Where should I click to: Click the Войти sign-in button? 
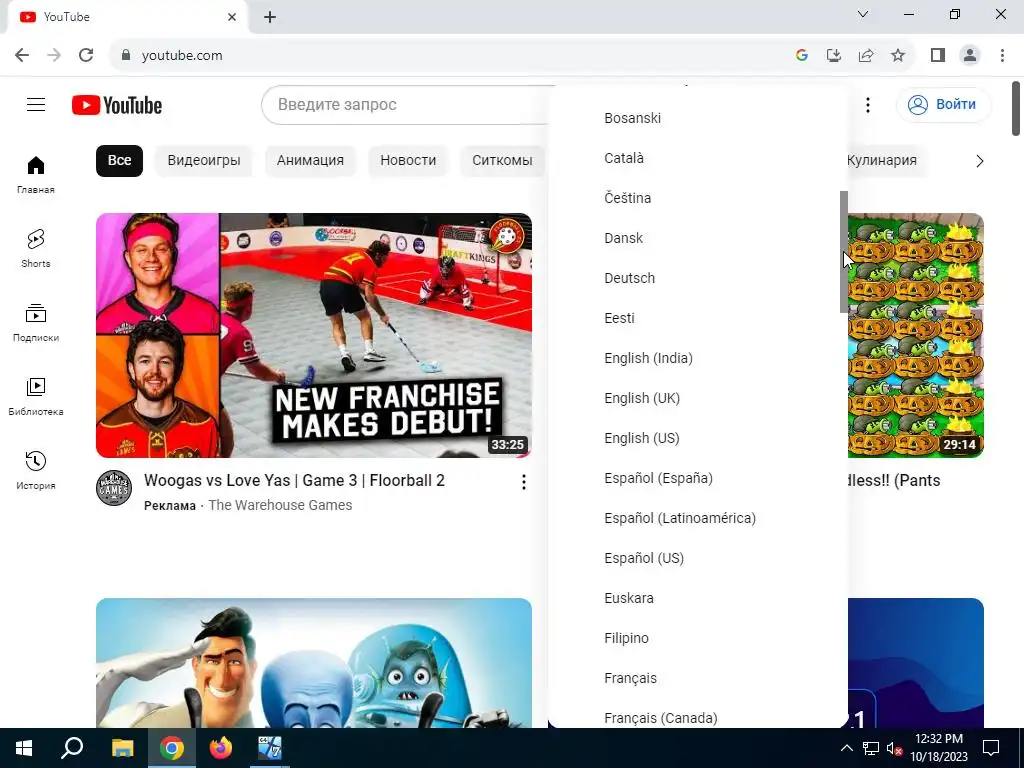click(x=944, y=104)
